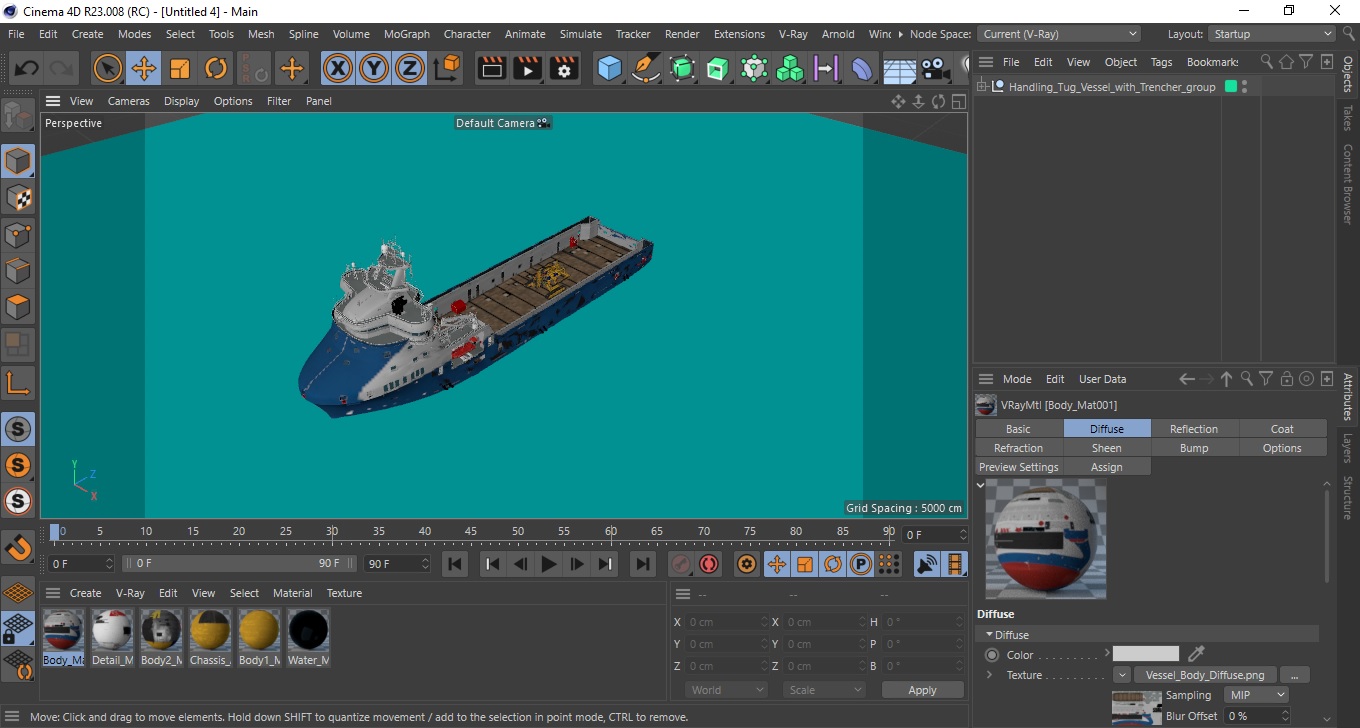This screenshot has width=1360, height=728.
Task: Click the Apply button
Action: 922,690
